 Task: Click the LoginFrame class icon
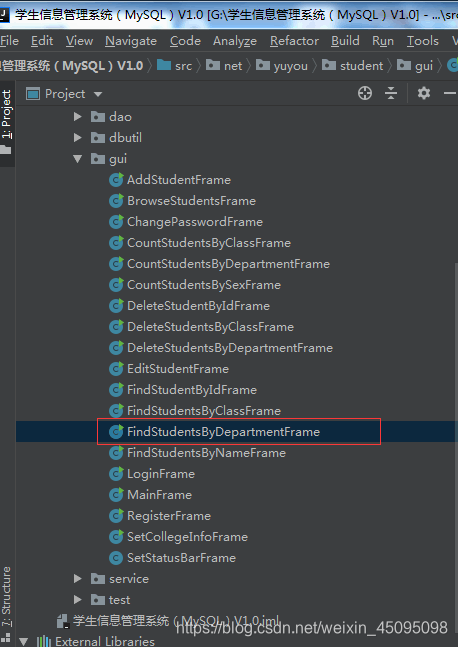116,474
